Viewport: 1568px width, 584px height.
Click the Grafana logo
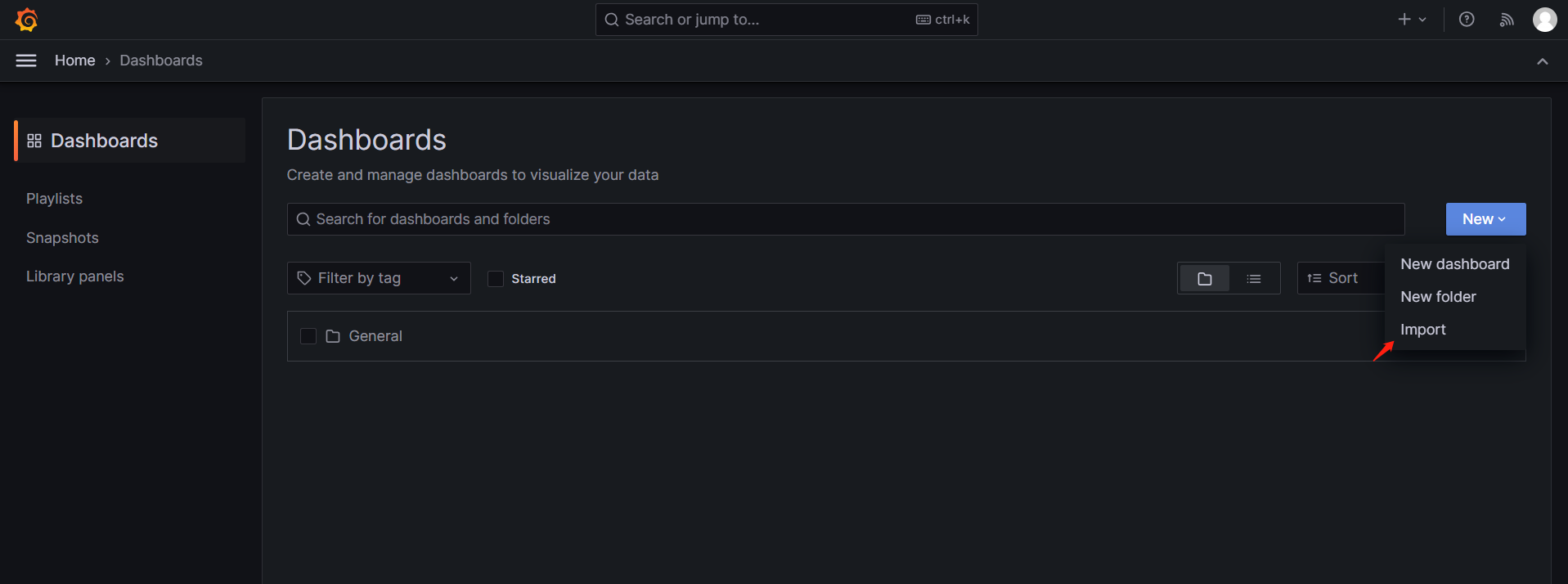(x=26, y=19)
